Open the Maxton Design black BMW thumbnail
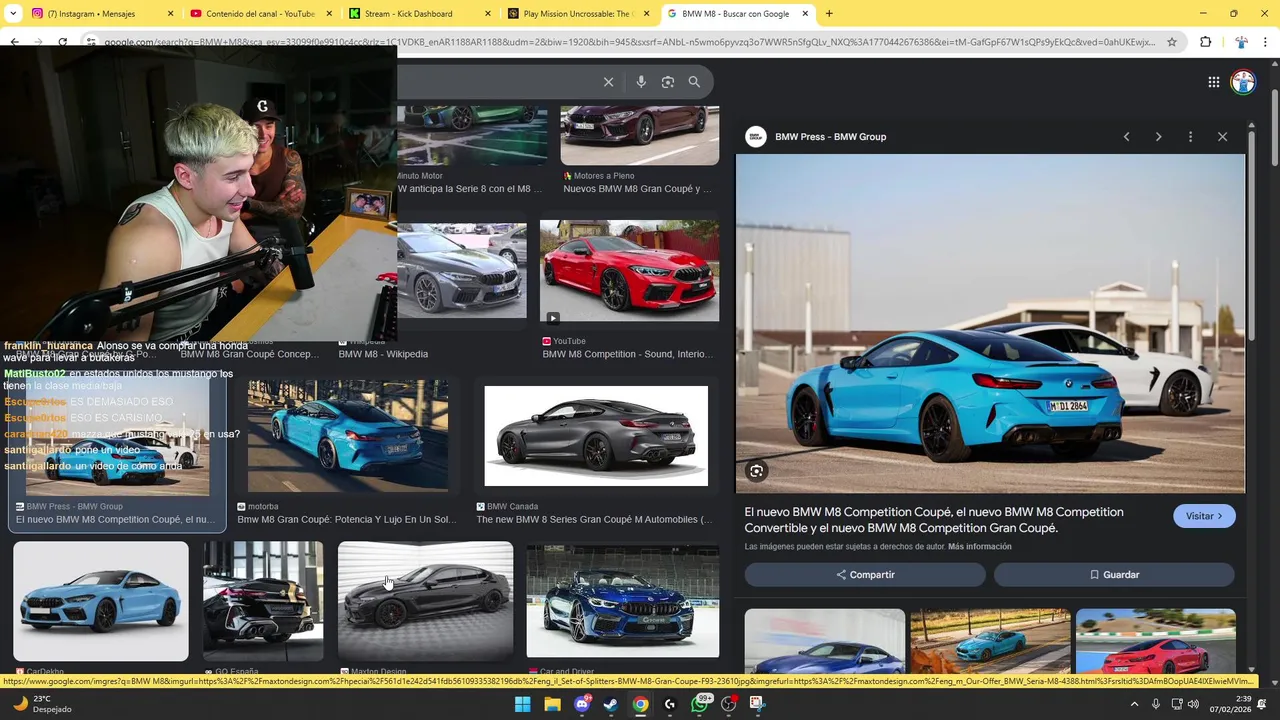Viewport: 1280px width, 720px height. pyautogui.click(x=425, y=601)
